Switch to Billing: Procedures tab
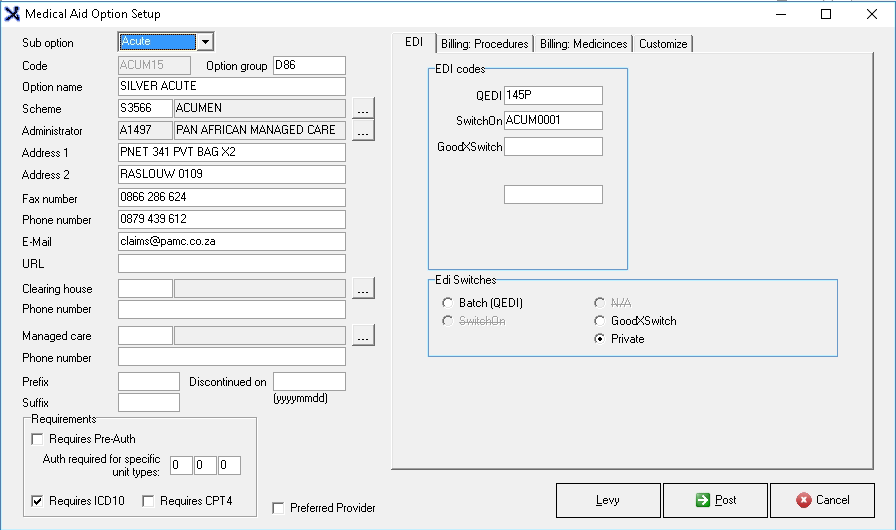 pos(484,44)
